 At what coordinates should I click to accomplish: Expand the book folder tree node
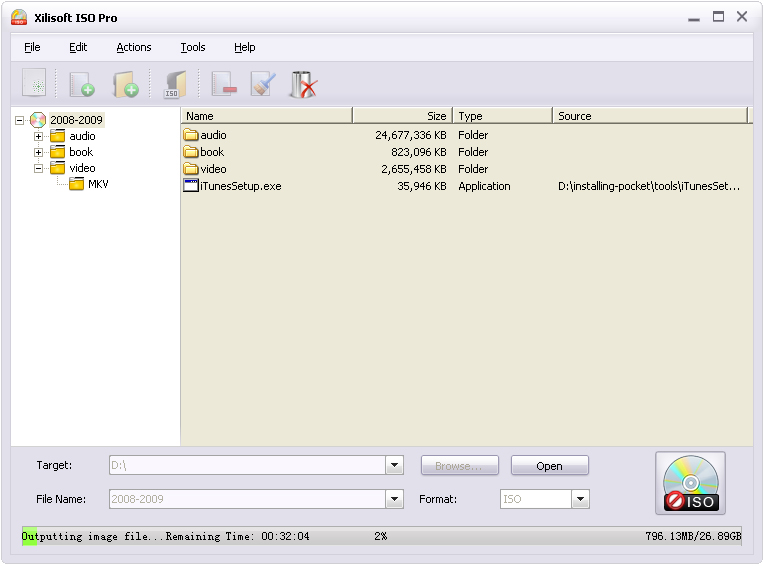pyautogui.click(x=39, y=152)
